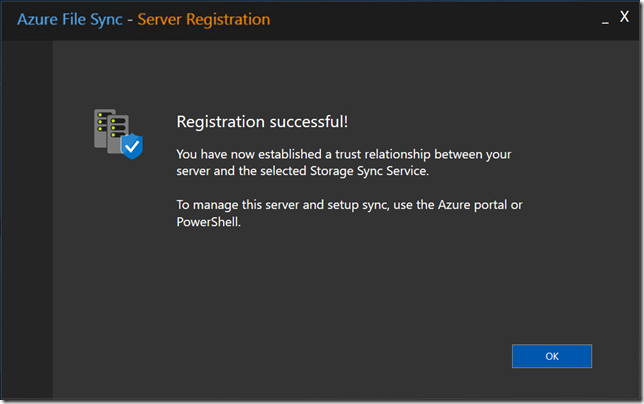The height and width of the screenshot is (404, 644).
Task: Click the "Server Registration" title text
Action: pyautogui.click(x=204, y=19)
